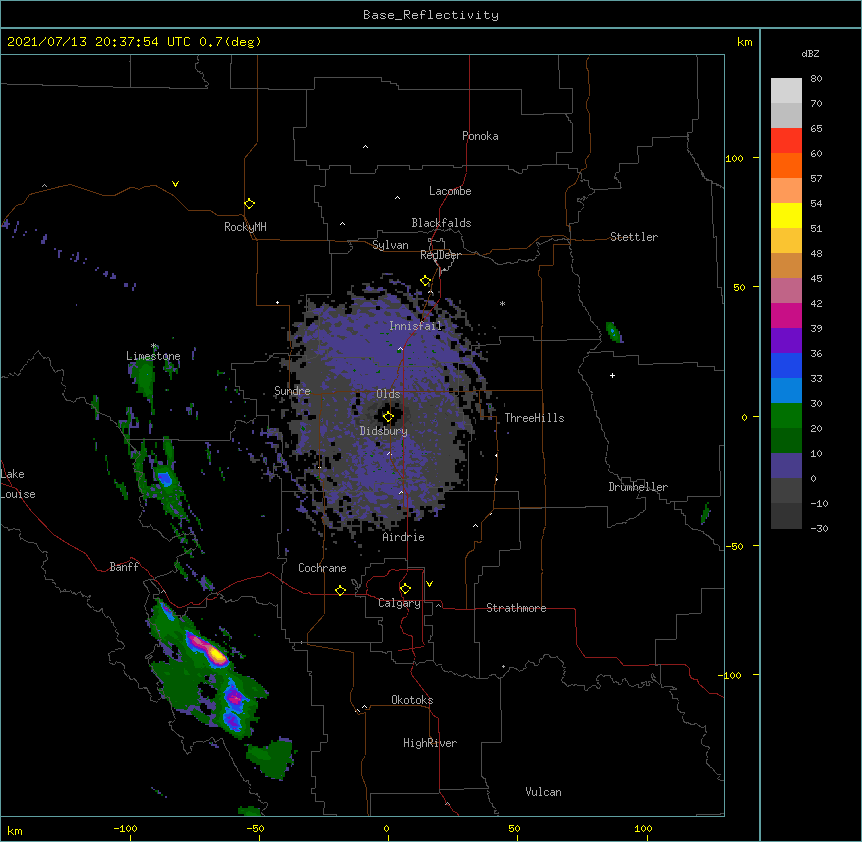Select the orange 57–60 dBZ legend swatch

tap(786, 165)
